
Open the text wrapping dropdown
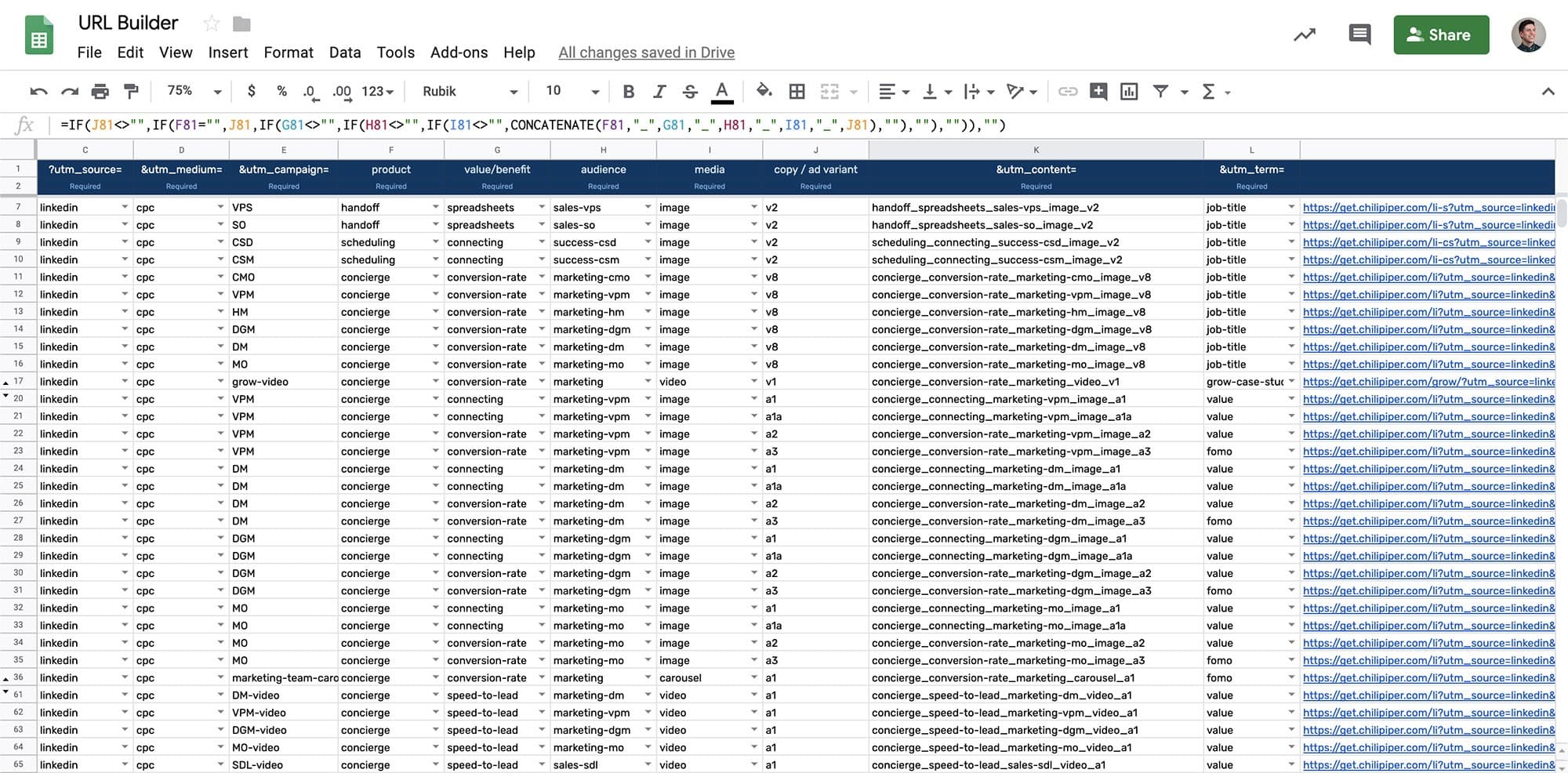click(979, 92)
